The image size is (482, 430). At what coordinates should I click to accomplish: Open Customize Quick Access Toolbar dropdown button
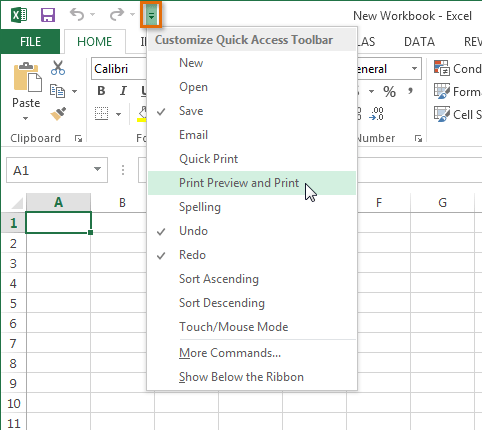click(151, 15)
